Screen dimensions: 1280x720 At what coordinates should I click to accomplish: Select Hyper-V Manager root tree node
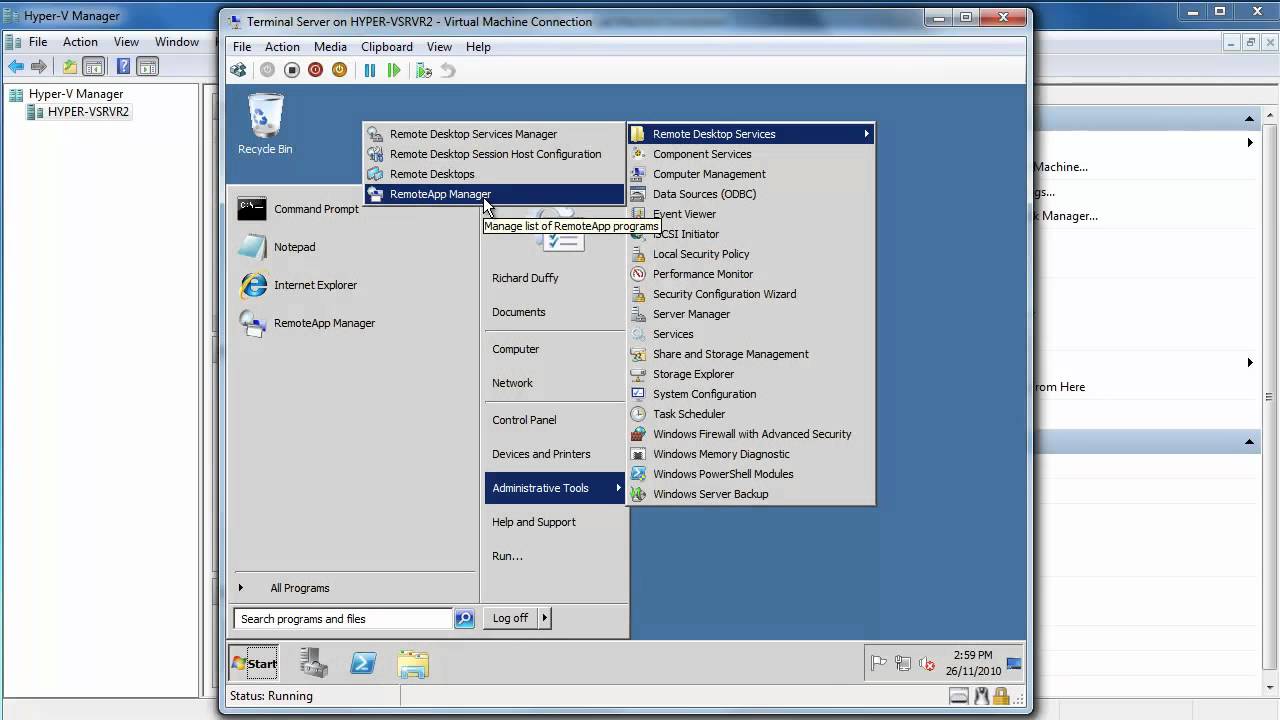[x=76, y=94]
